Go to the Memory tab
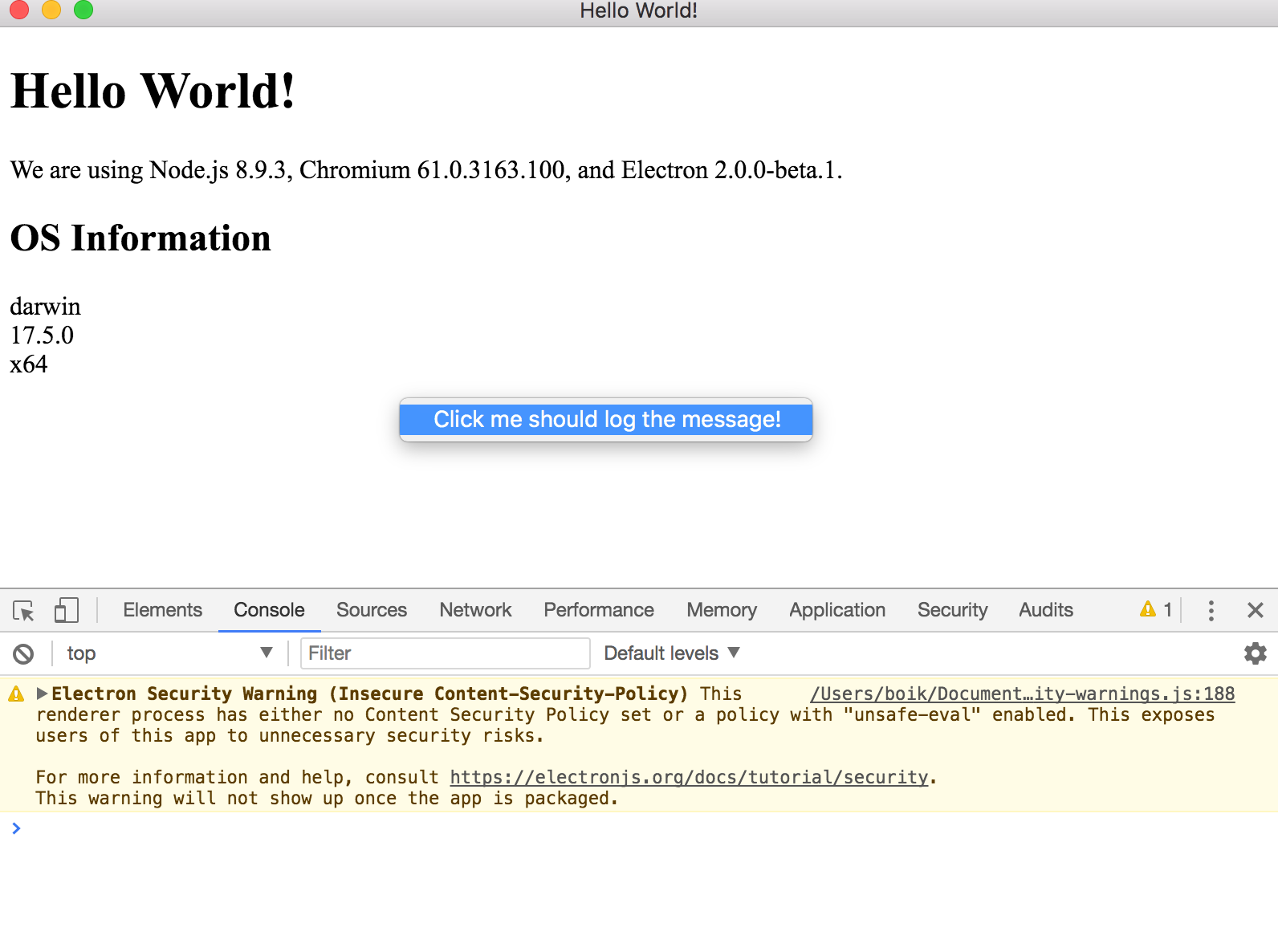 [722, 610]
